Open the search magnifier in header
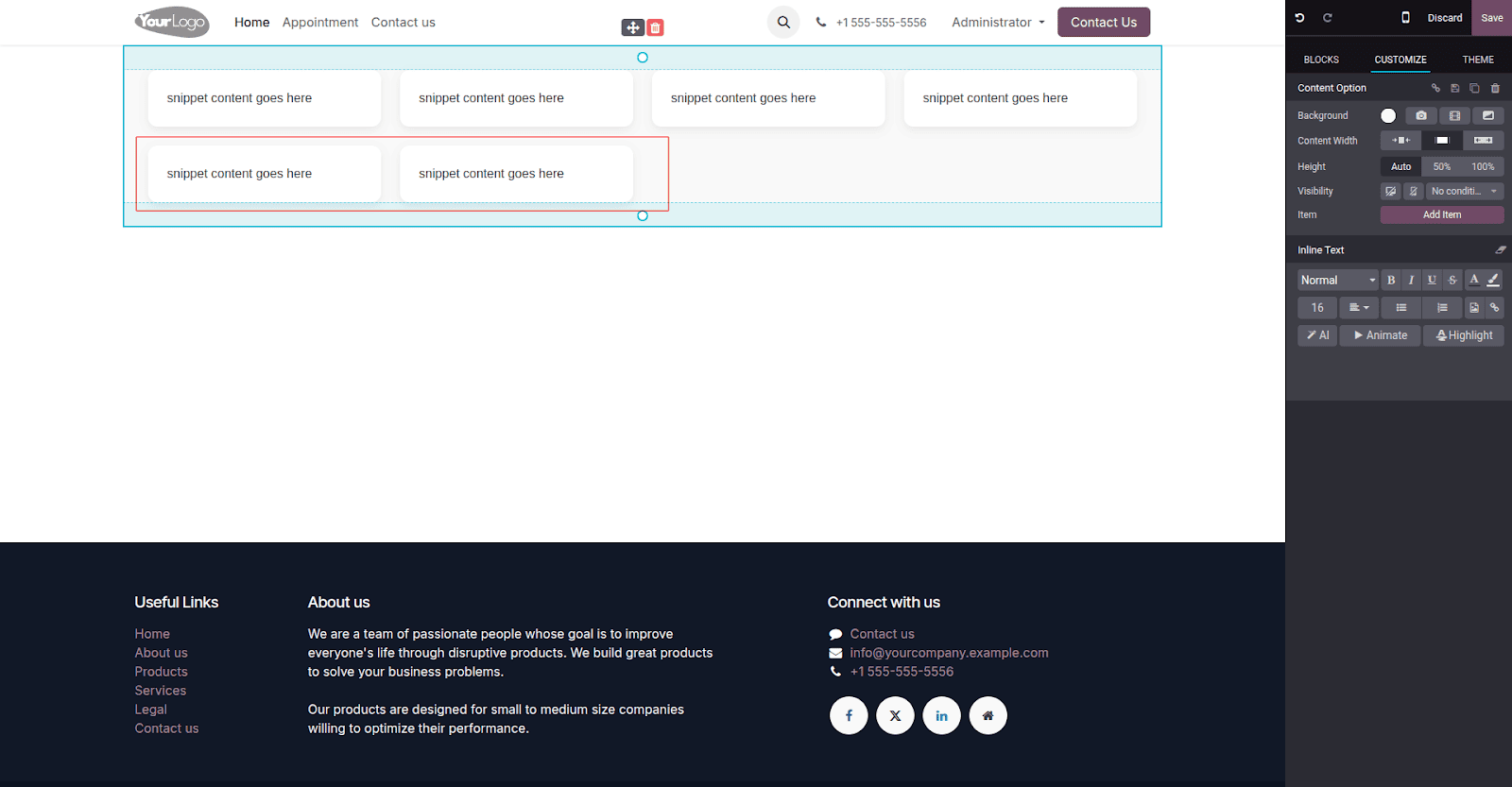Image resolution: width=1512 pixels, height=787 pixels. 783,22
